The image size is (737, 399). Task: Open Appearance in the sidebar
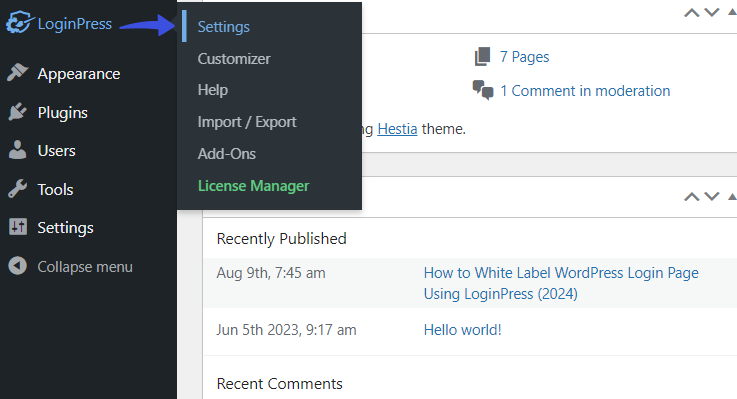79,74
